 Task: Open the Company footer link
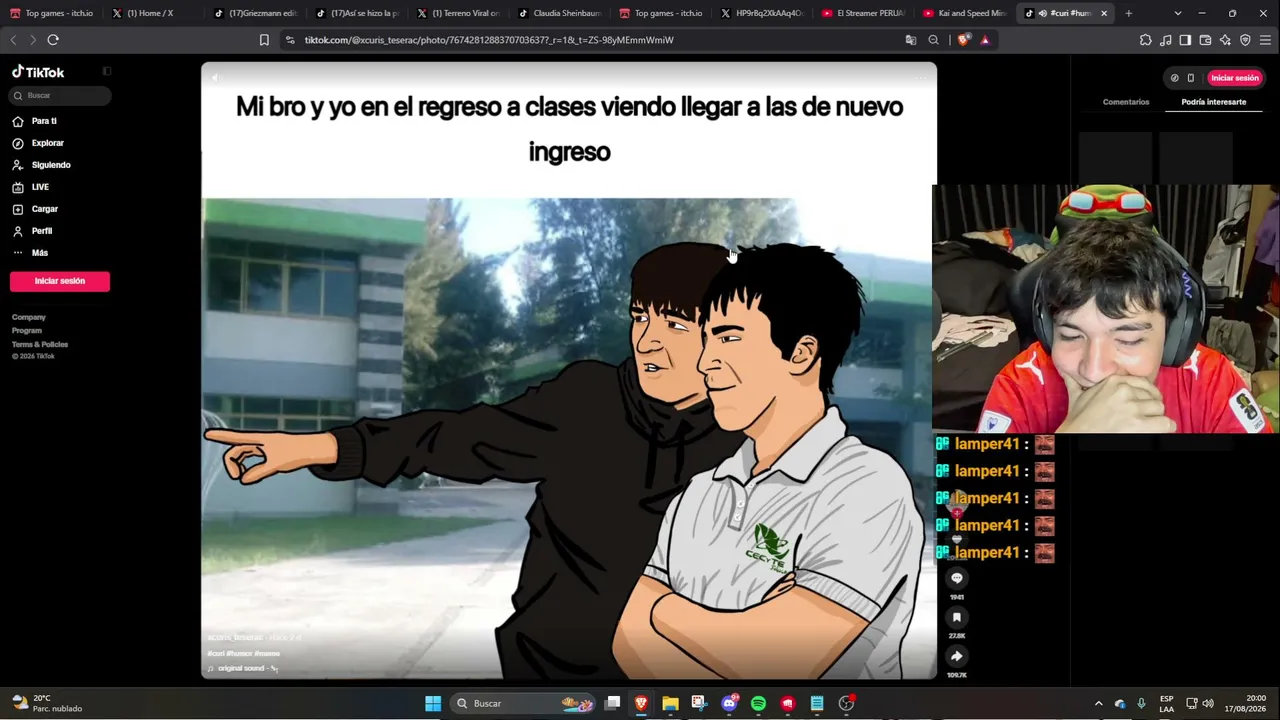29,317
